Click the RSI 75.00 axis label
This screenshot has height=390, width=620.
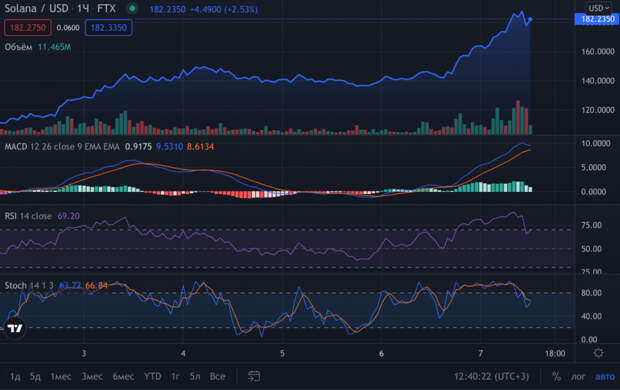coord(592,225)
